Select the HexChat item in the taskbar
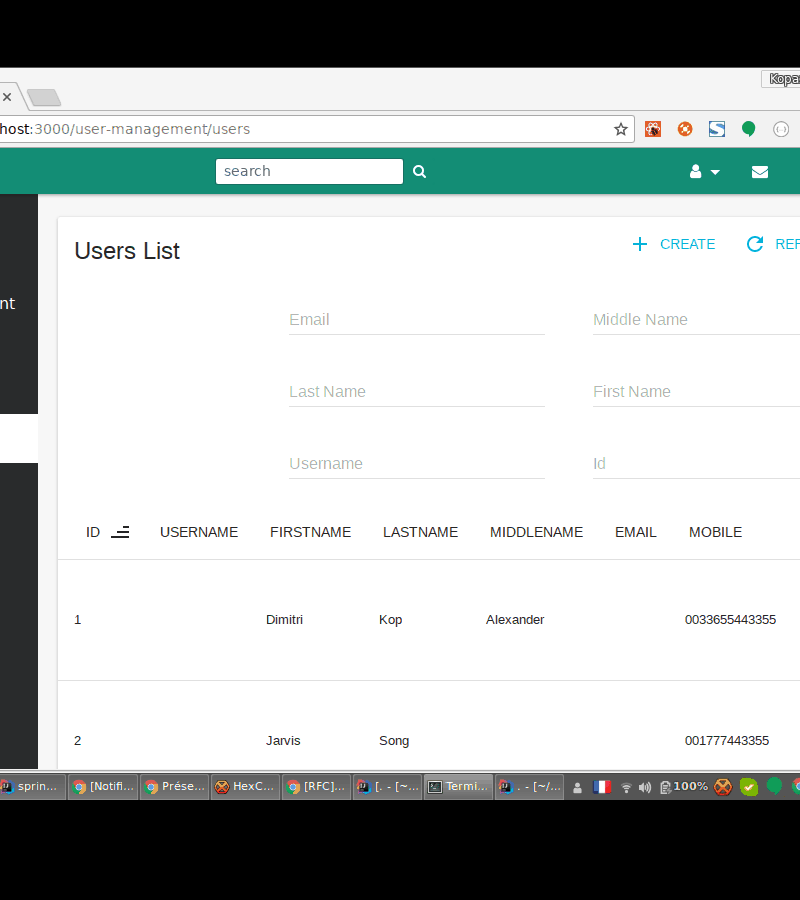 (x=245, y=787)
